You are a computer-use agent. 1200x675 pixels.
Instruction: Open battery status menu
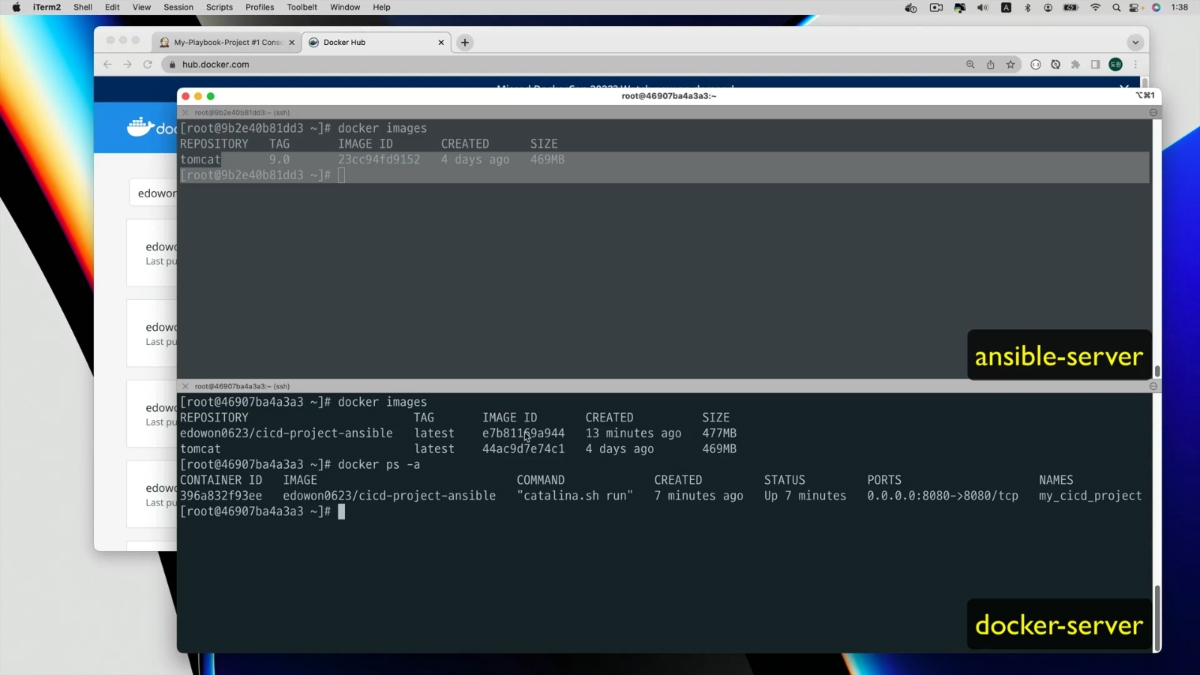(1071, 7)
